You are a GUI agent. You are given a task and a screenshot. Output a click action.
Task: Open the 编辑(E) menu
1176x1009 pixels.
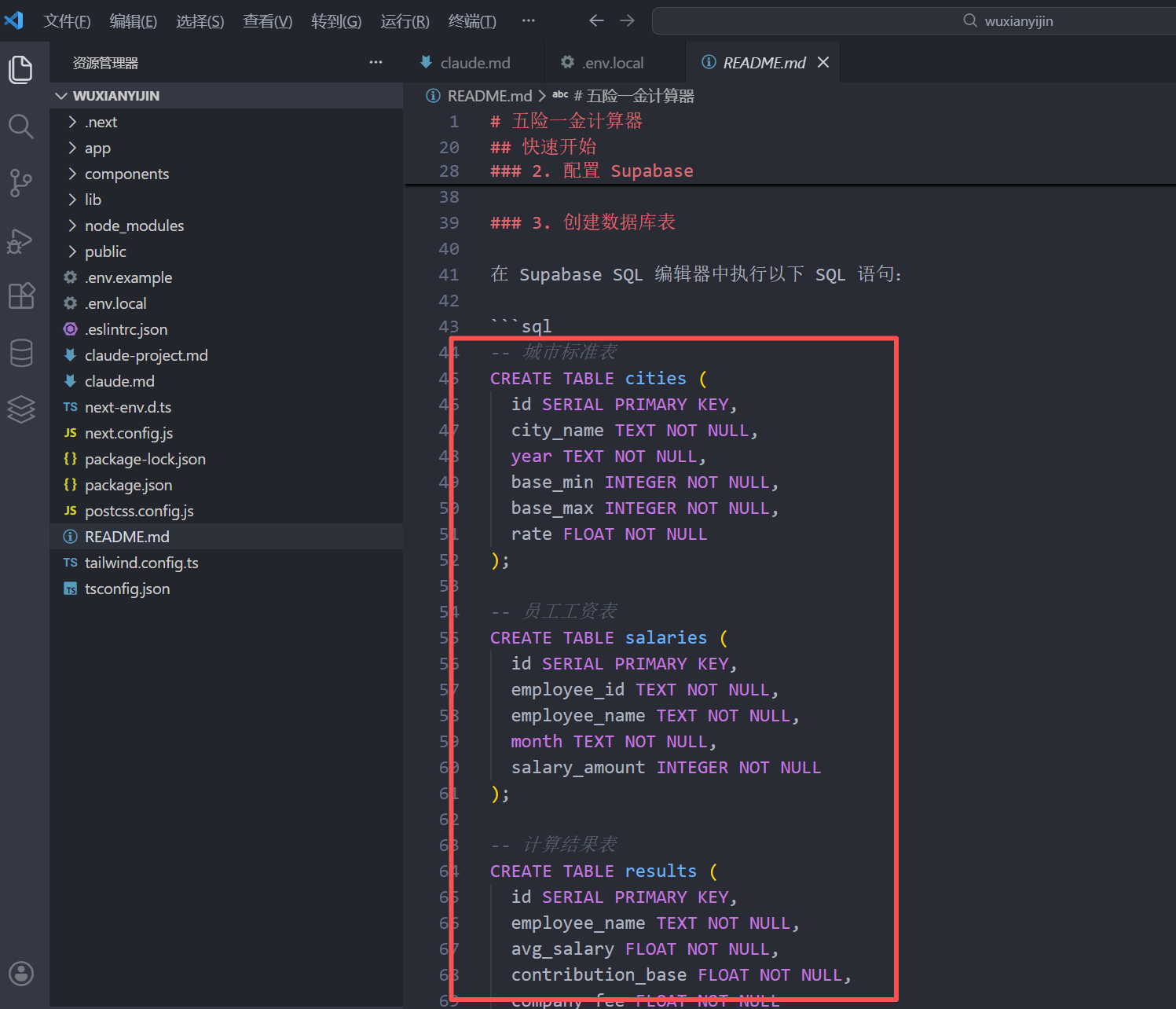click(134, 21)
